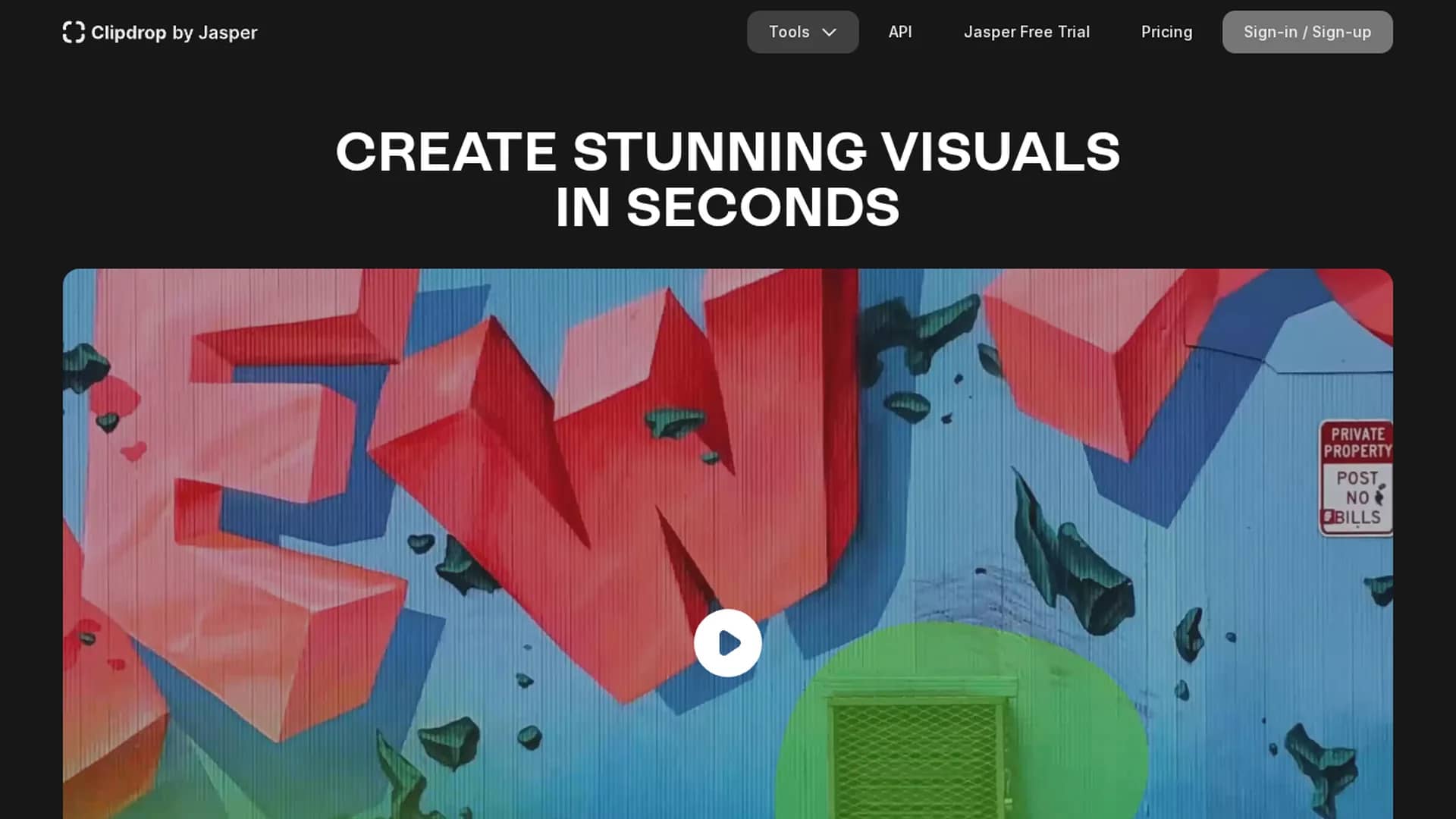Click the Sign-in / Sign-up button

tap(1307, 32)
